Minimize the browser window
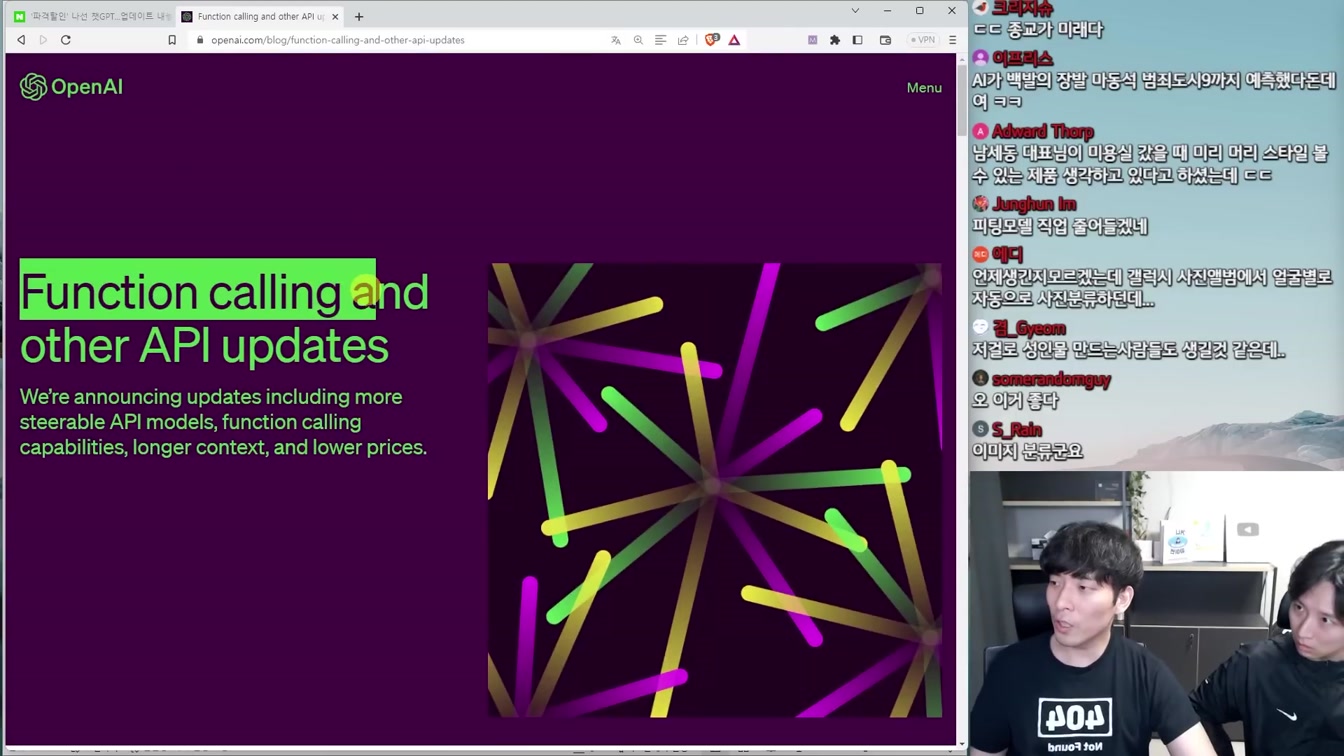The image size is (1344, 756). (x=887, y=11)
